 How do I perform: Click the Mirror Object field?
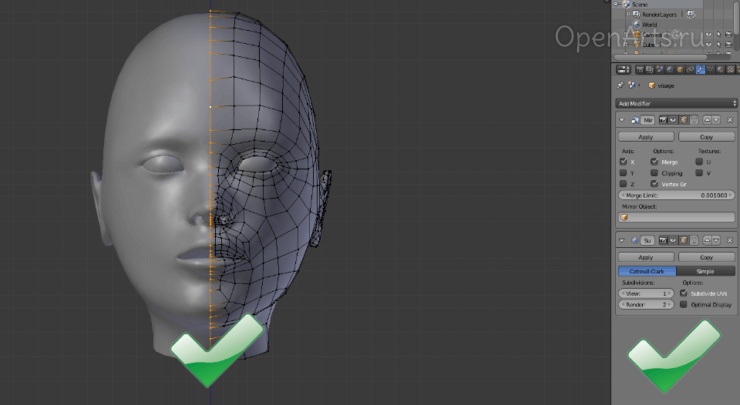675,216
